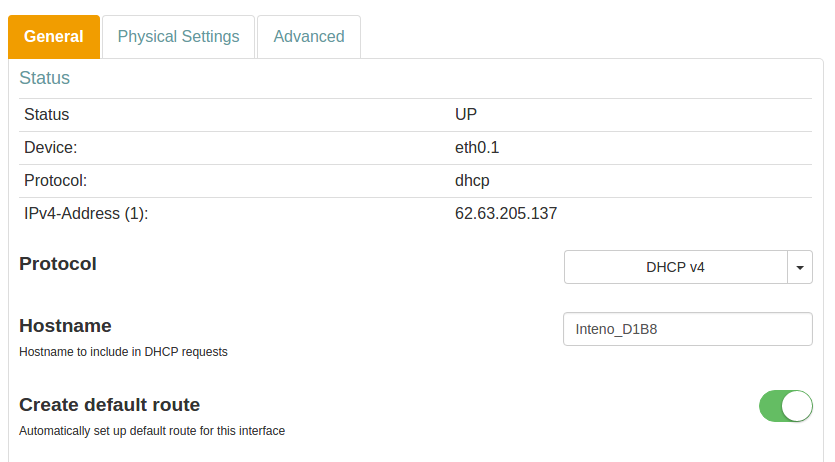Select the IPv4 address 62.63.205.137

(506, 214)
